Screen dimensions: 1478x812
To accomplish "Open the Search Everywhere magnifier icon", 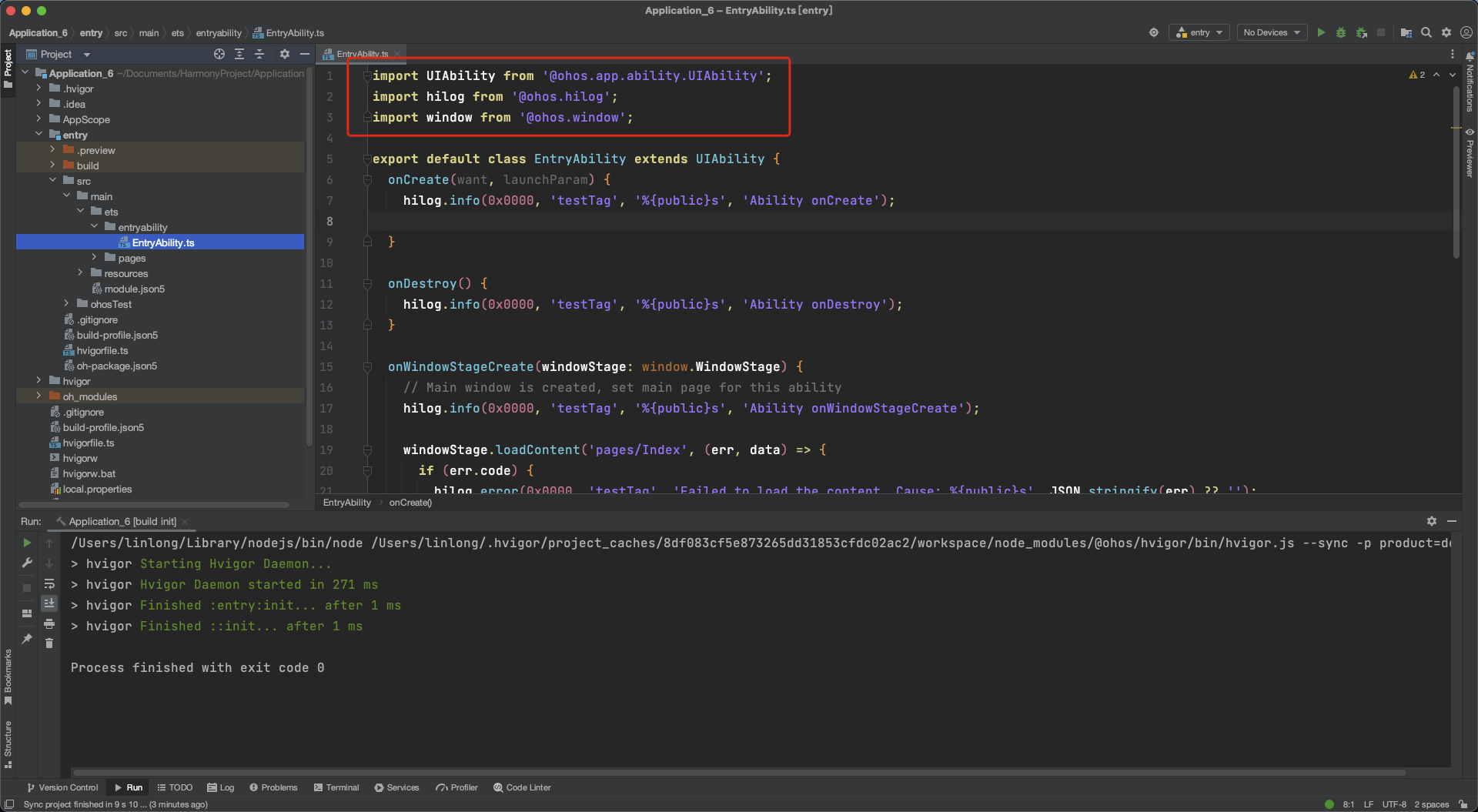I will pyautogui.click(x=1426, y=32).
